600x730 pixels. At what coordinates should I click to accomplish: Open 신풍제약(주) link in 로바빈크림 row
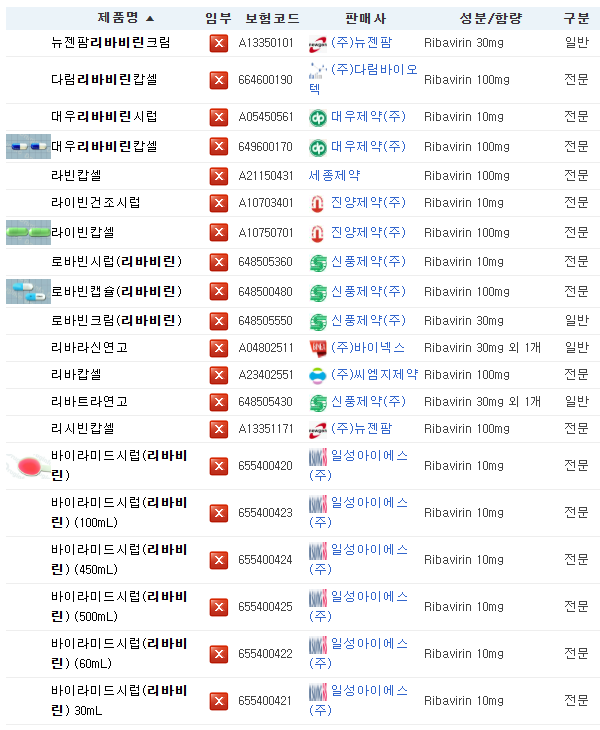[368, 320]
